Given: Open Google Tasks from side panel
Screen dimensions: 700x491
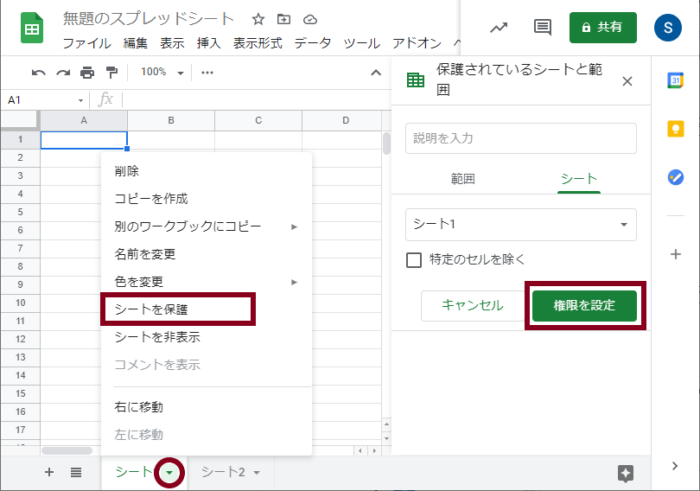Looking at the screenshot, I should 676,177.
